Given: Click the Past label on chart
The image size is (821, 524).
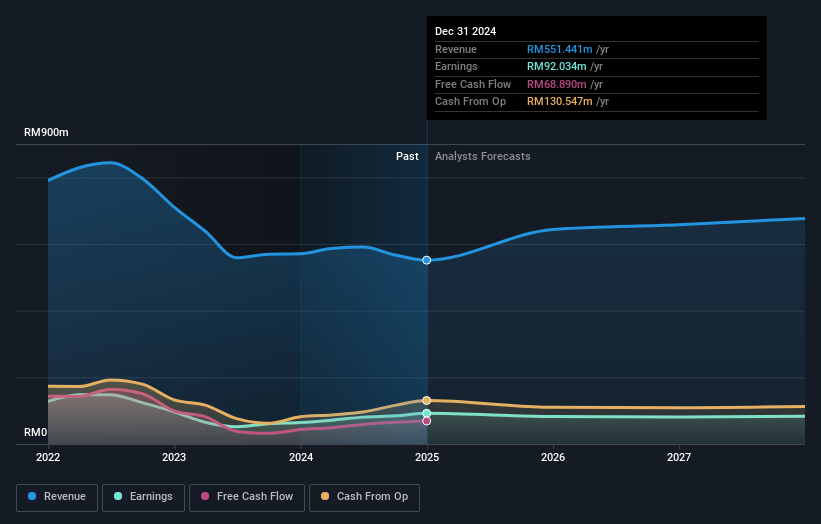Looking at the screenshot, I should click(407, 156).
